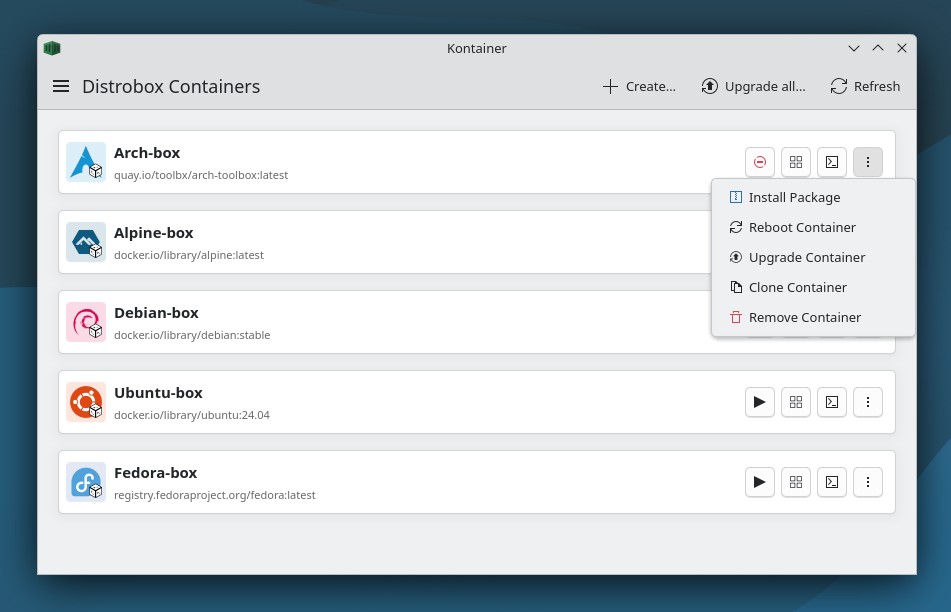Open terminal in Ubuntu-box container

click(832, 402)
